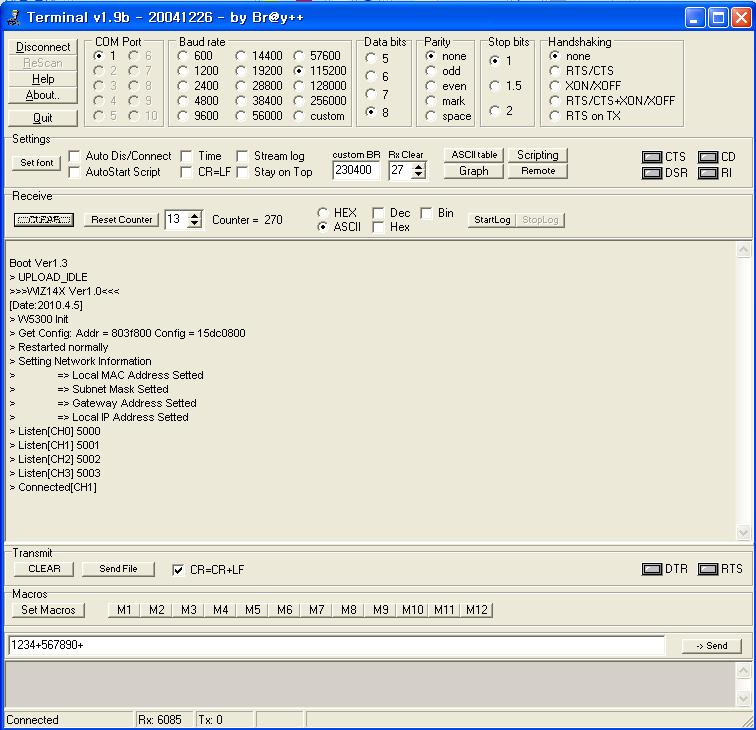Screen dimensions: 756x730
Task: Click Reset Counter button
Action: pos(122,220)
